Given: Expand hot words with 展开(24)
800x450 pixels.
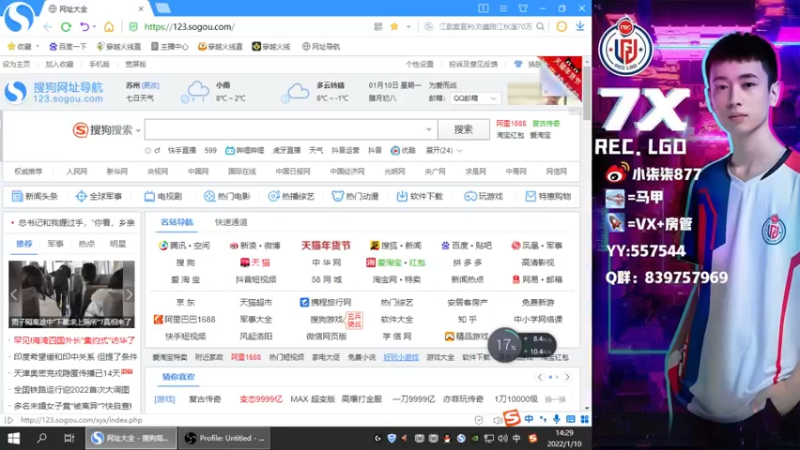Looking at the screenshot, I should click(444, 151).
